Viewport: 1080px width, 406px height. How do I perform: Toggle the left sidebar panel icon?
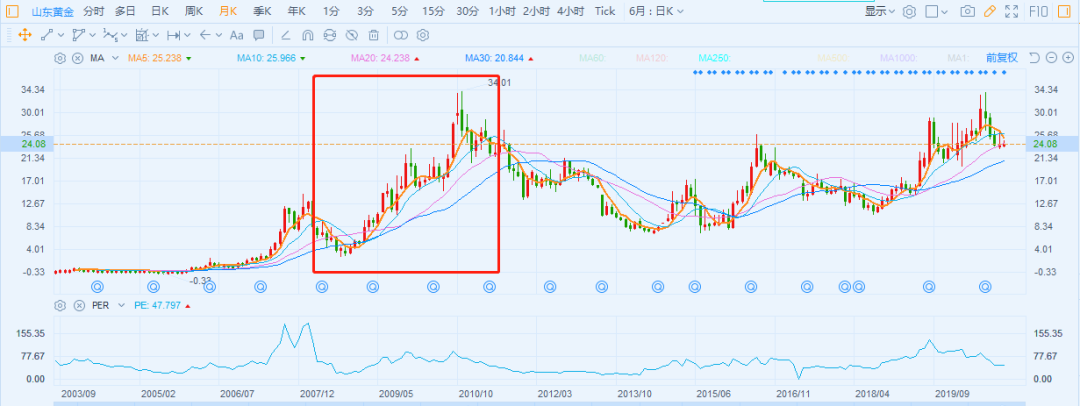pos(13,11)
